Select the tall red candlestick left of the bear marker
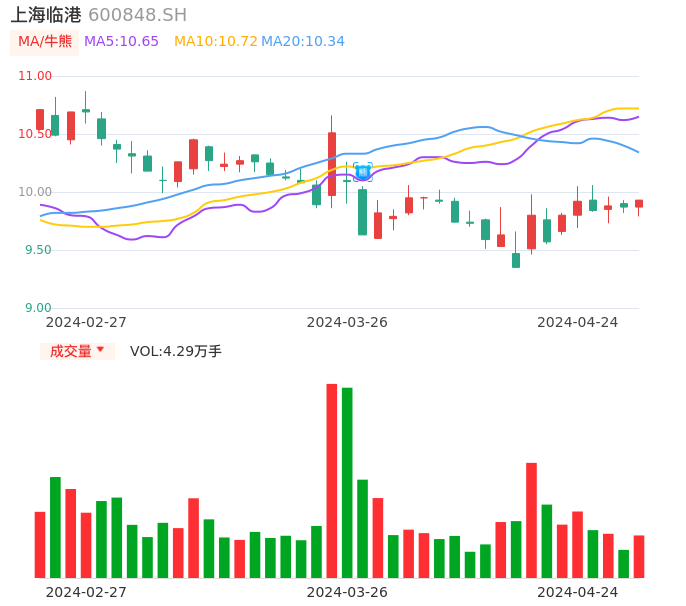The width and height of the screenshot is (686, 606). (x=332, y=163)
